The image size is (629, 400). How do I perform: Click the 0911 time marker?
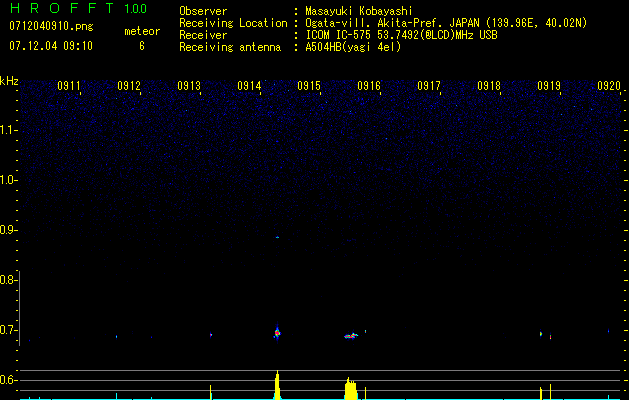click(69, 86)
